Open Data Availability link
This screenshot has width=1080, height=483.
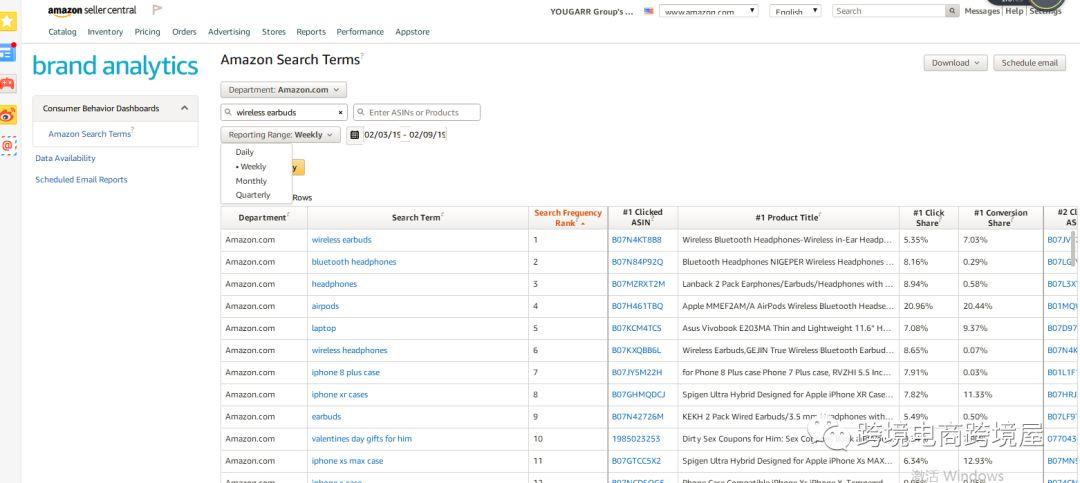[x=65, y=158]
